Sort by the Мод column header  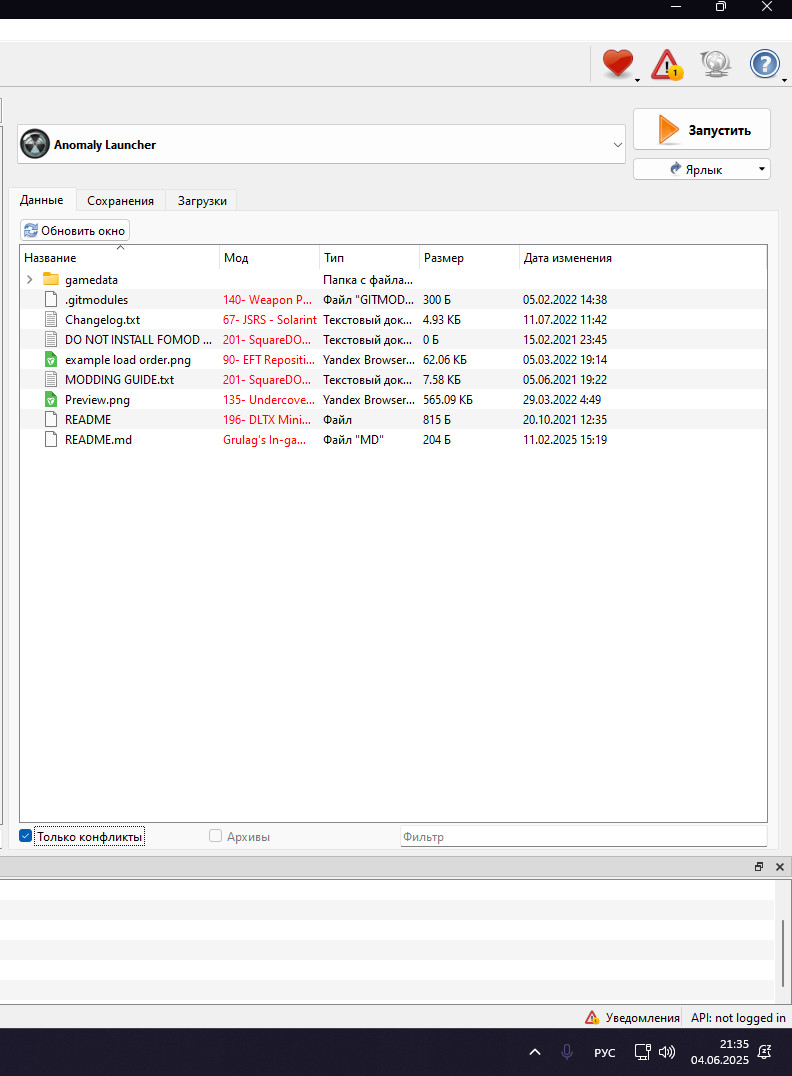click(270, 257)
